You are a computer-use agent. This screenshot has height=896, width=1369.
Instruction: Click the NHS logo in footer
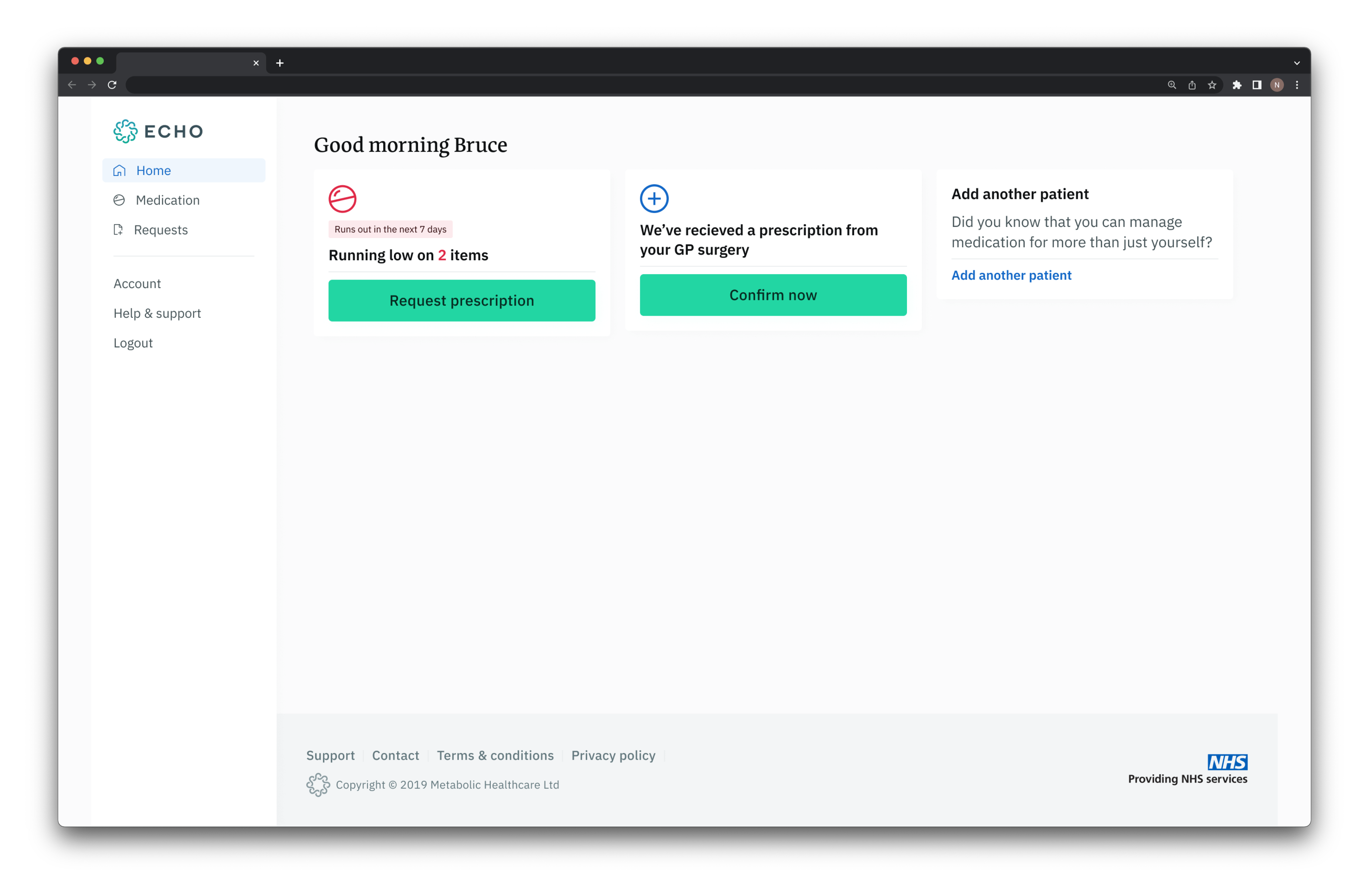[1227, 762]
